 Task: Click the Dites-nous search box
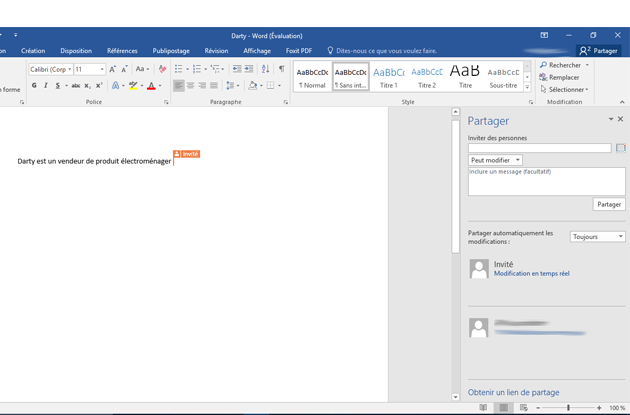[382, 51]
